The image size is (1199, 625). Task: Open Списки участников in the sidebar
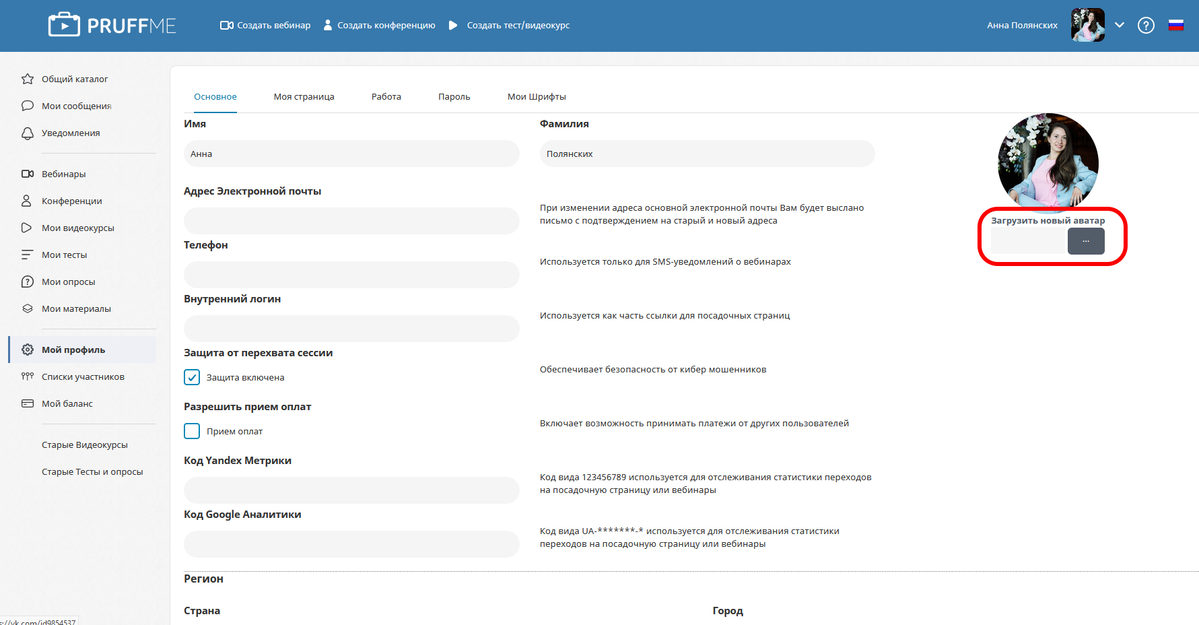(x=83, y=376)
